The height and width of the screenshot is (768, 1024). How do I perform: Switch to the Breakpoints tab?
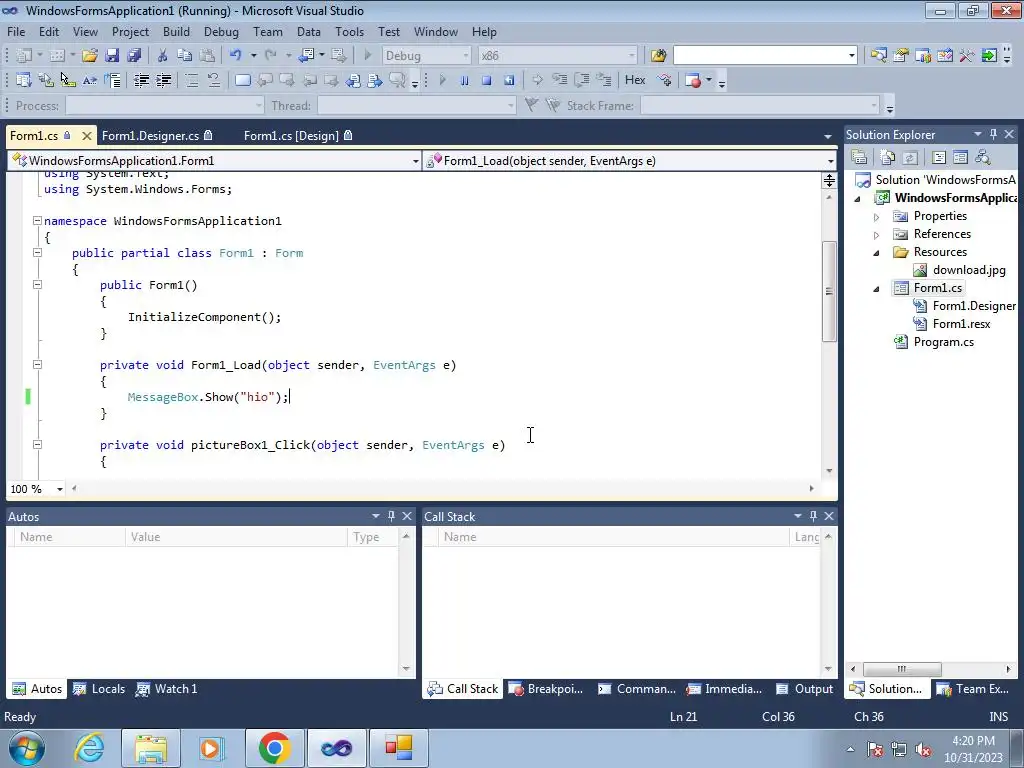coord(546,689)
